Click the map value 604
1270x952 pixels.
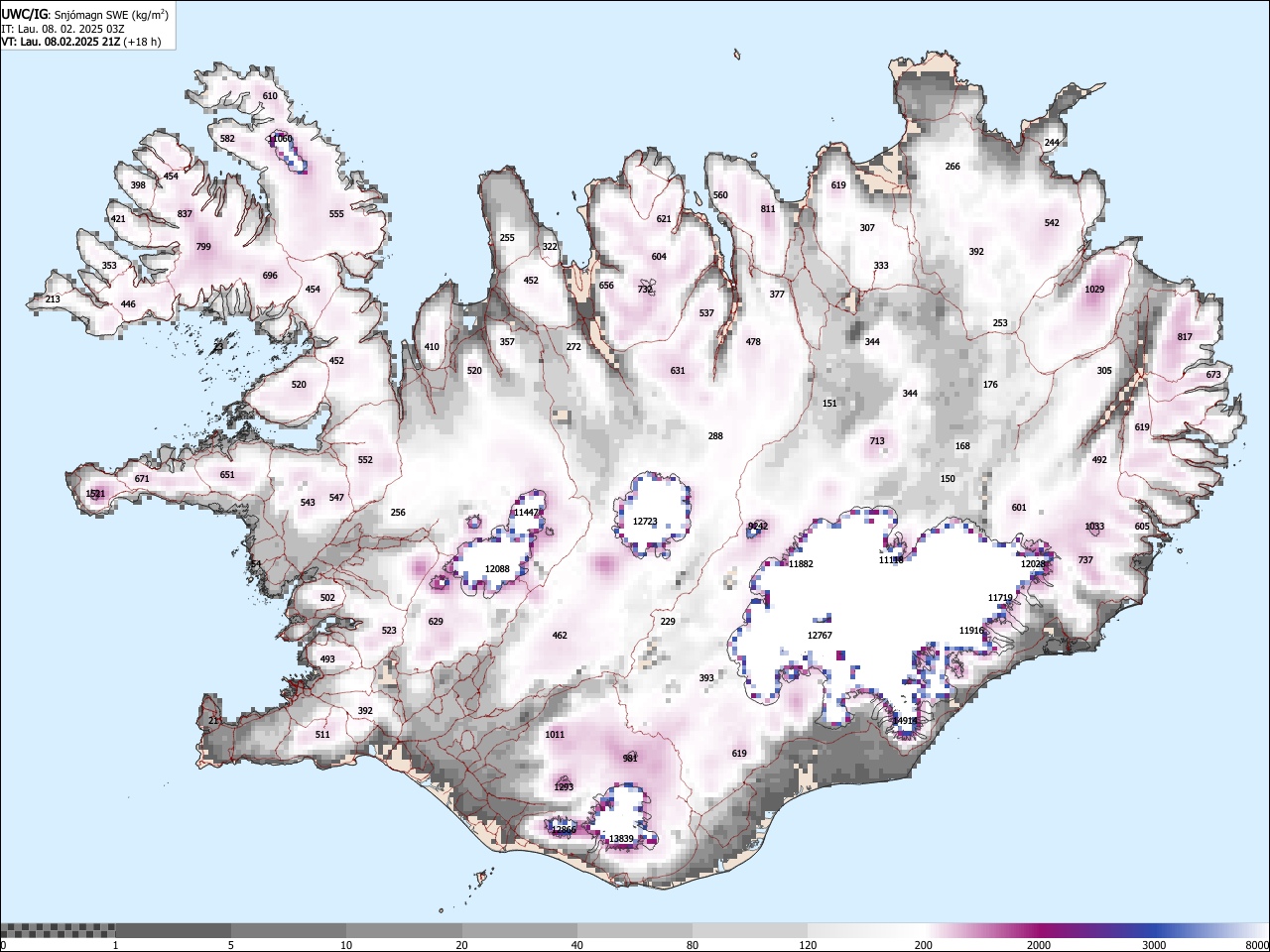[x=659, y=257]
